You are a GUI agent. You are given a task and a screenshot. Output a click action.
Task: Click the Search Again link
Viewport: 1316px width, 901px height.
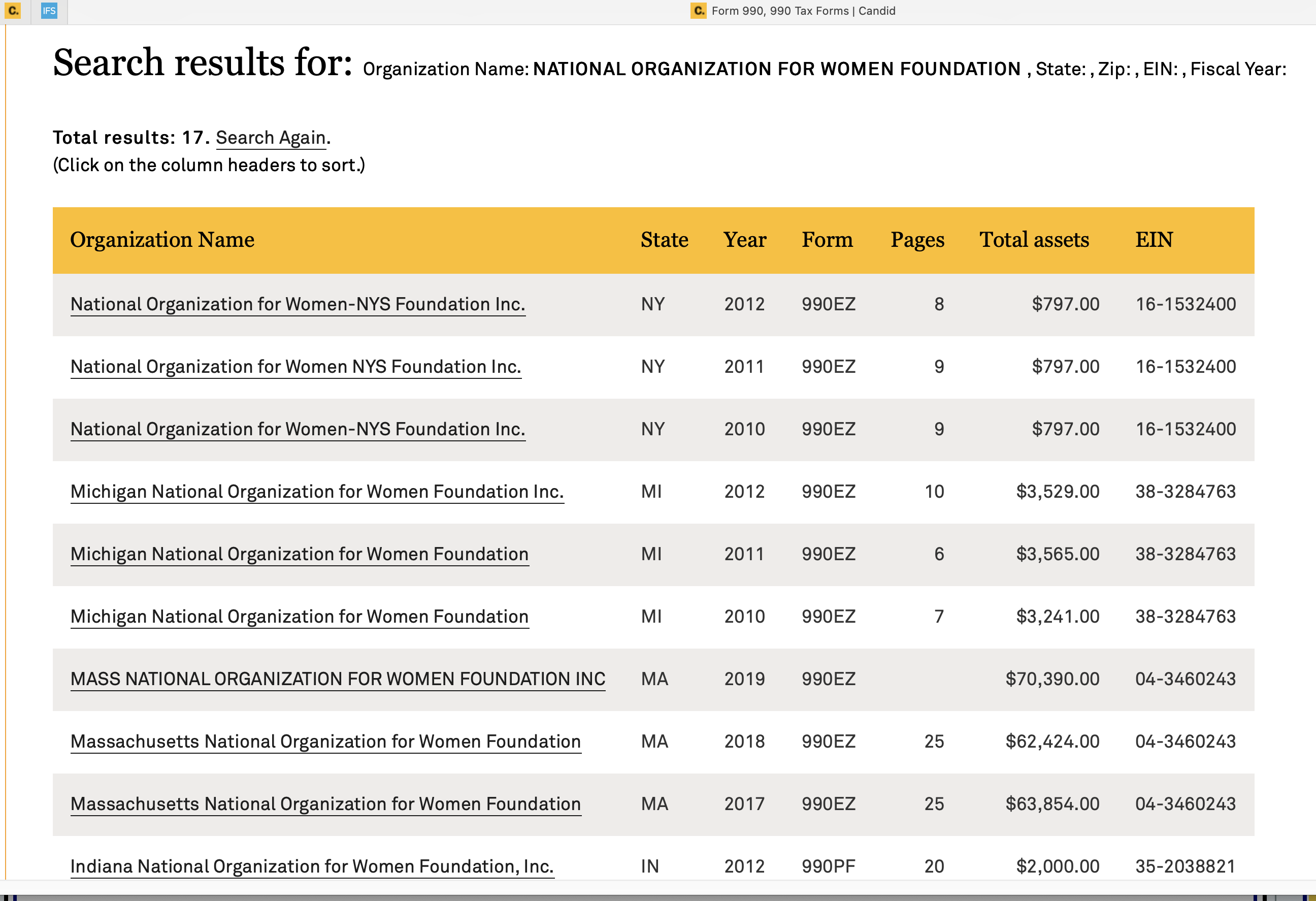271,138
